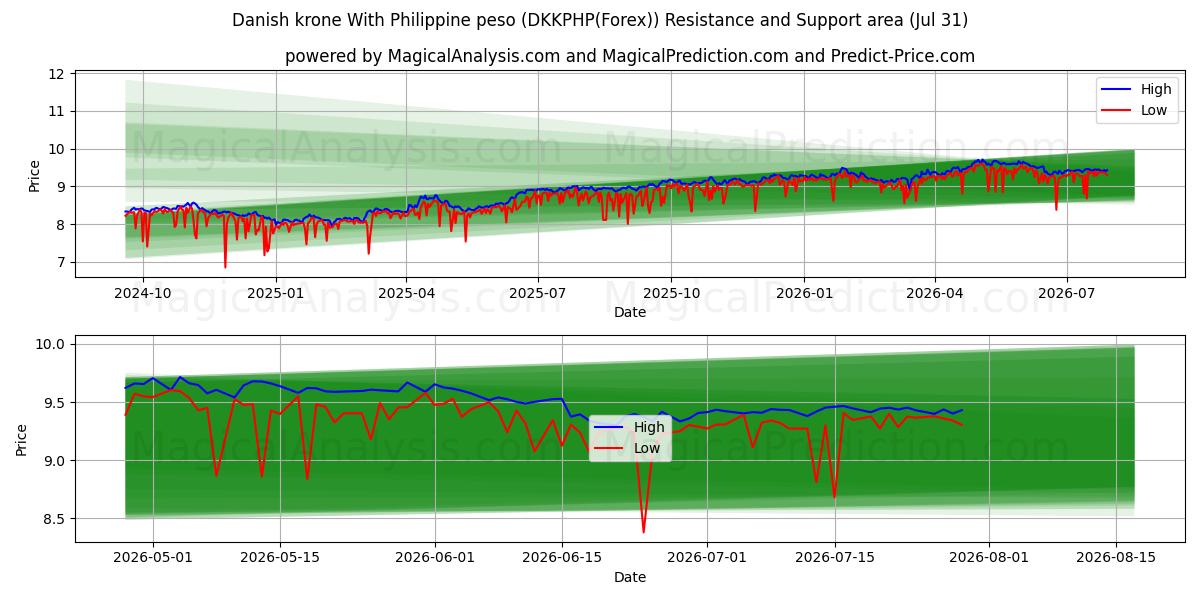Screen dimensions: 1200x600
Task: Click the 2026-08-15 date label on lower axis
Action: click(1115, 558)
